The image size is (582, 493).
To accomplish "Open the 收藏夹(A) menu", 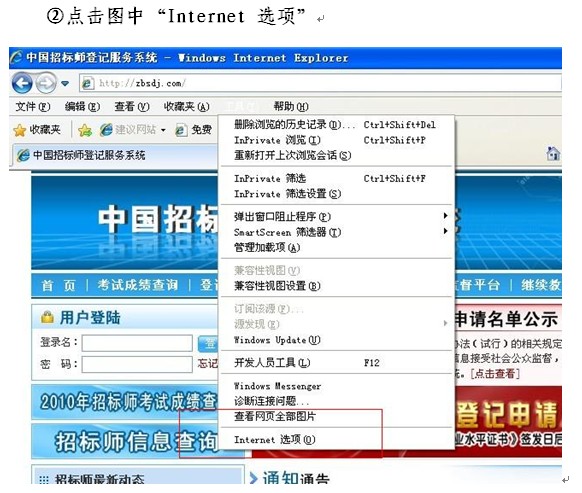I will pyautogui.click(x=187, y=107).
